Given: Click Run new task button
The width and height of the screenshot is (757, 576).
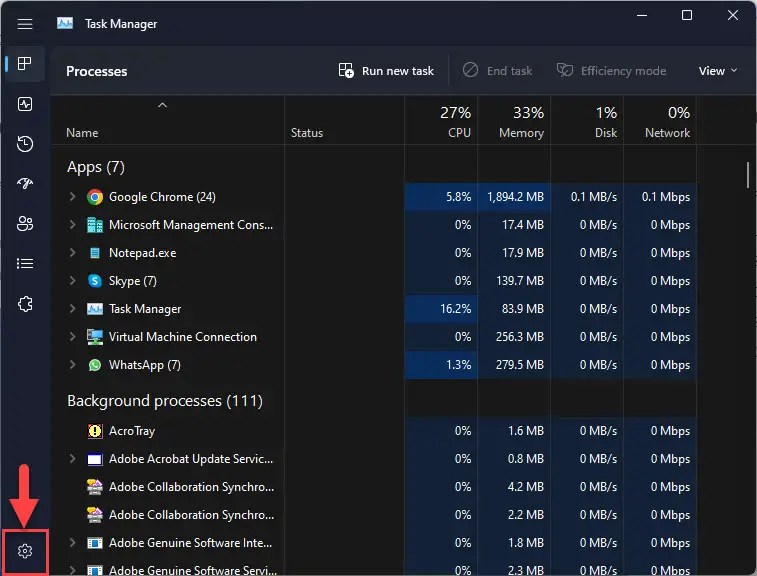Looking at the screenshot, I should (x=386, y=71).
